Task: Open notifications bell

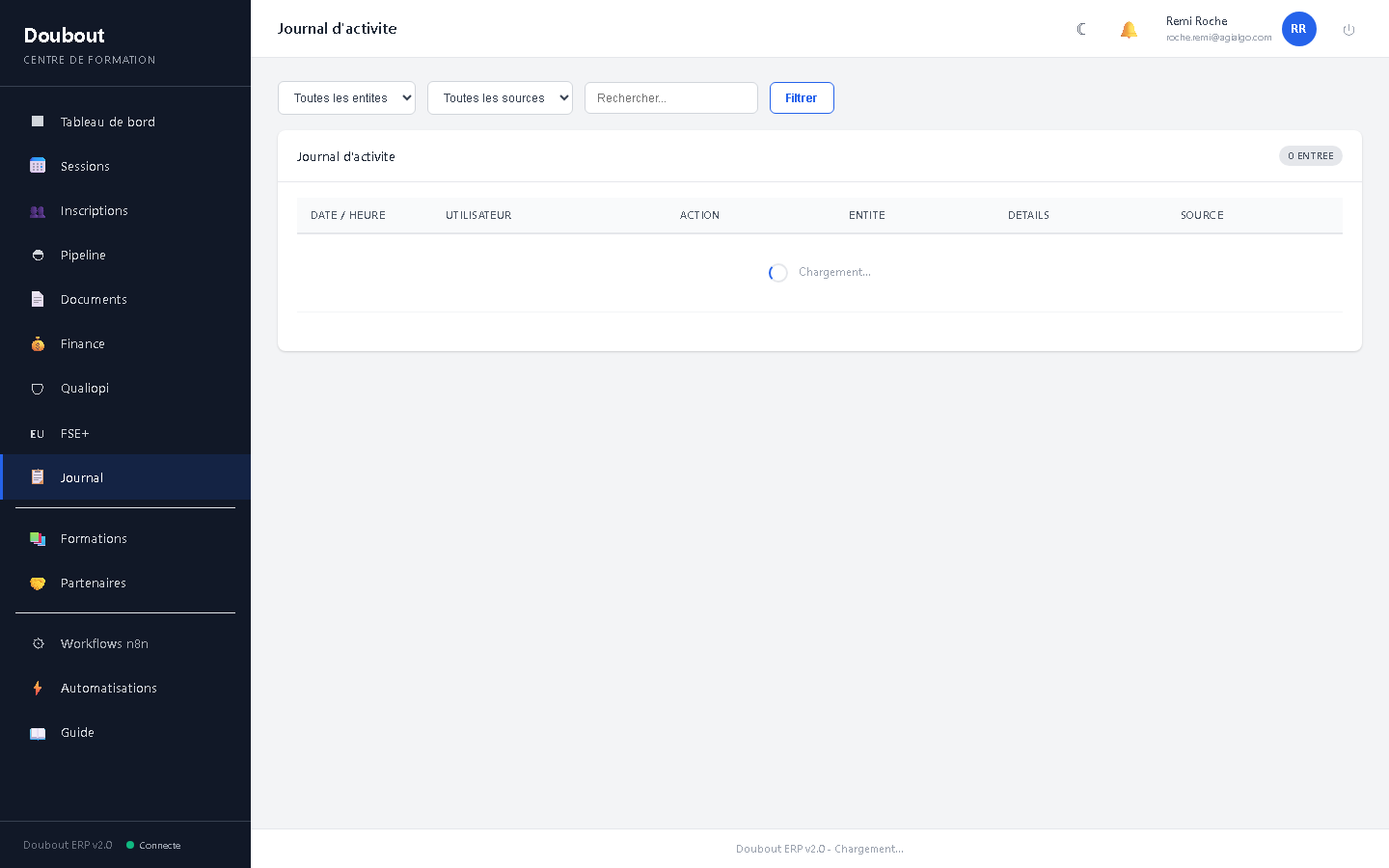Action: tap(1129, 29)
